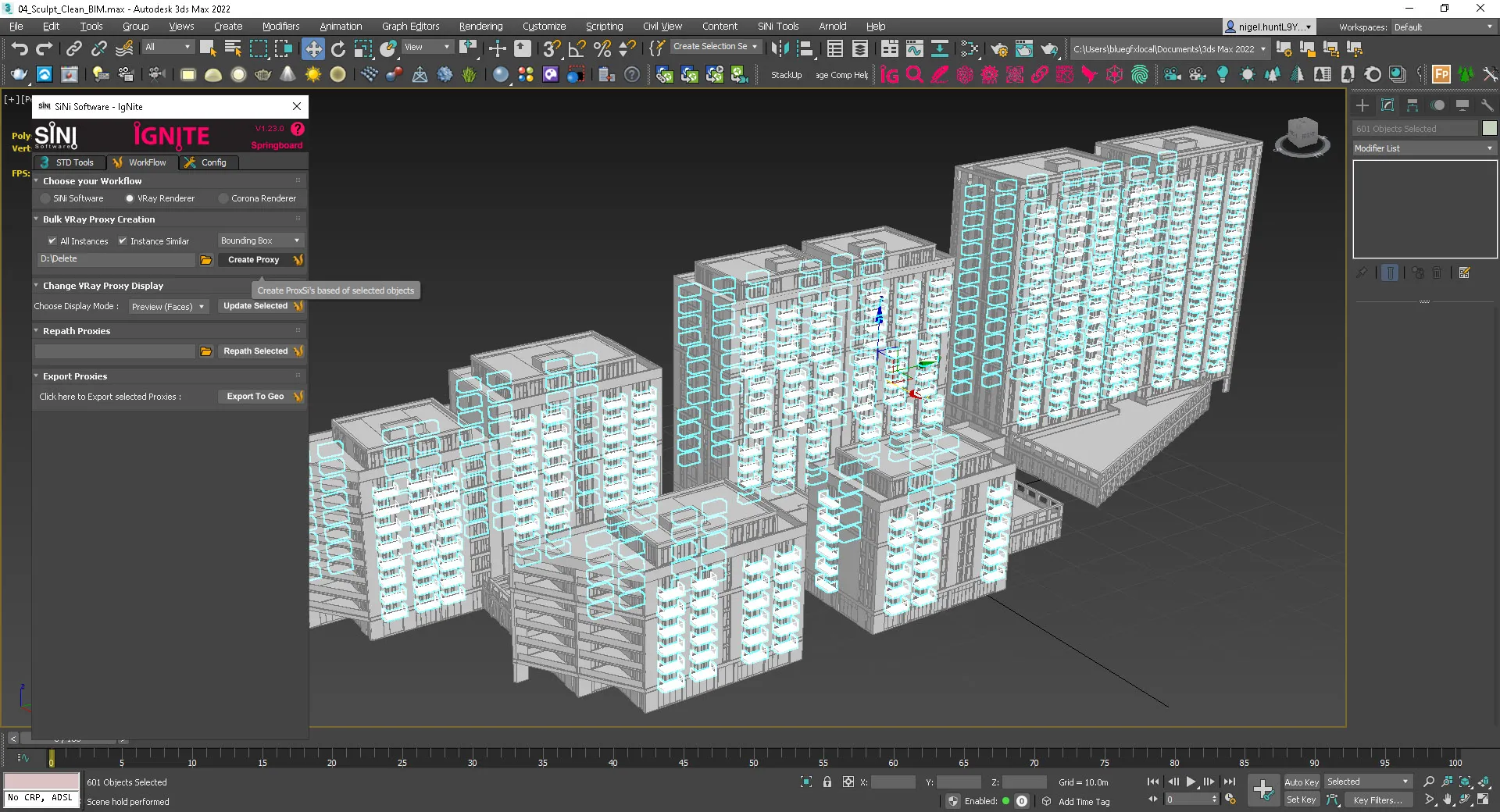Viewport: 1500px width, 812px height.
Task: Open the Create panel plus icon
Action: coord(1362,105)
